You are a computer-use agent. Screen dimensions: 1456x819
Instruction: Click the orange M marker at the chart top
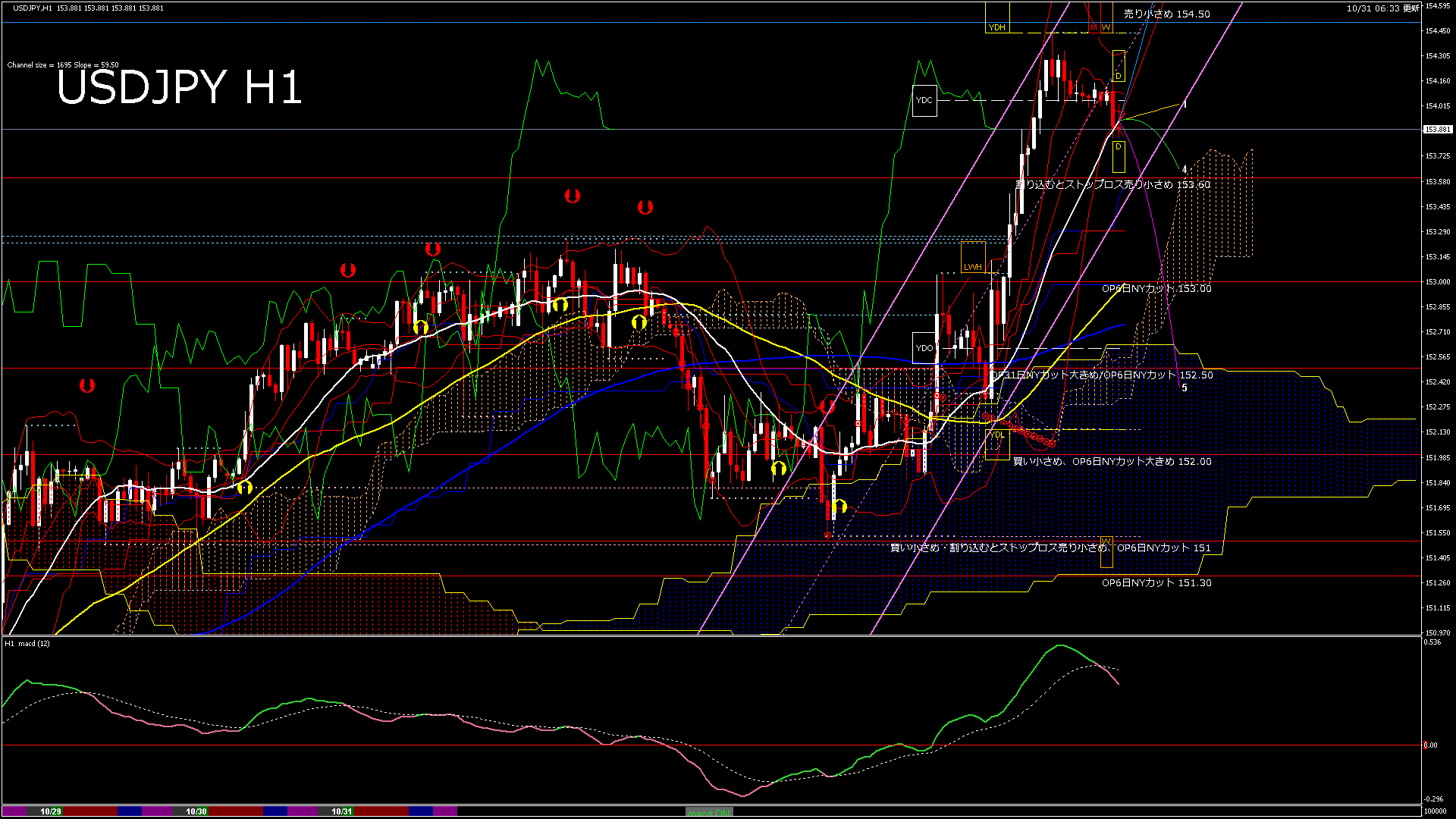[1094, 27]
